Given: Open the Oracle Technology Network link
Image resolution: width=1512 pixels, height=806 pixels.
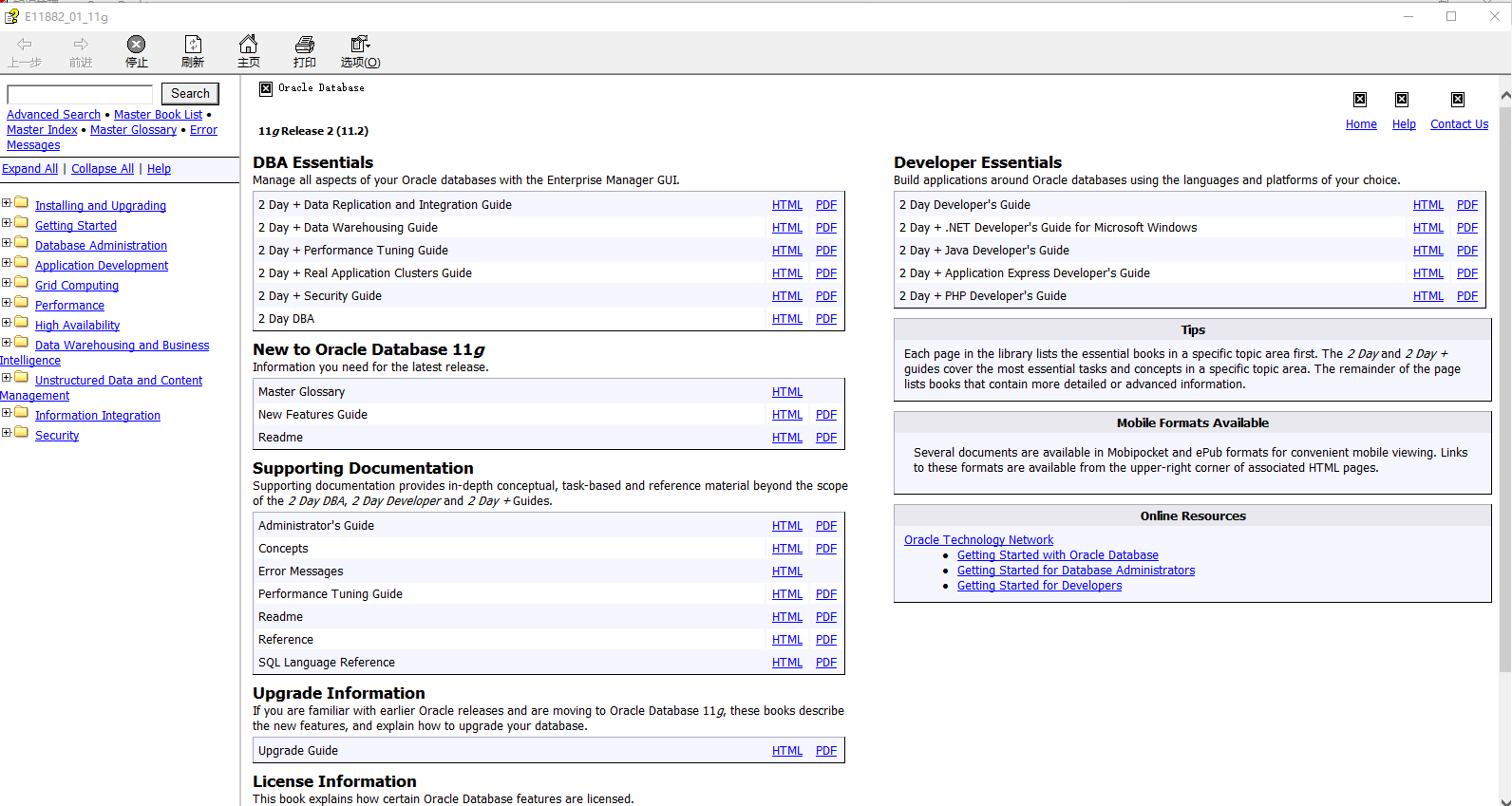Looking at the screenshot, I should click(x=978, y=540).
